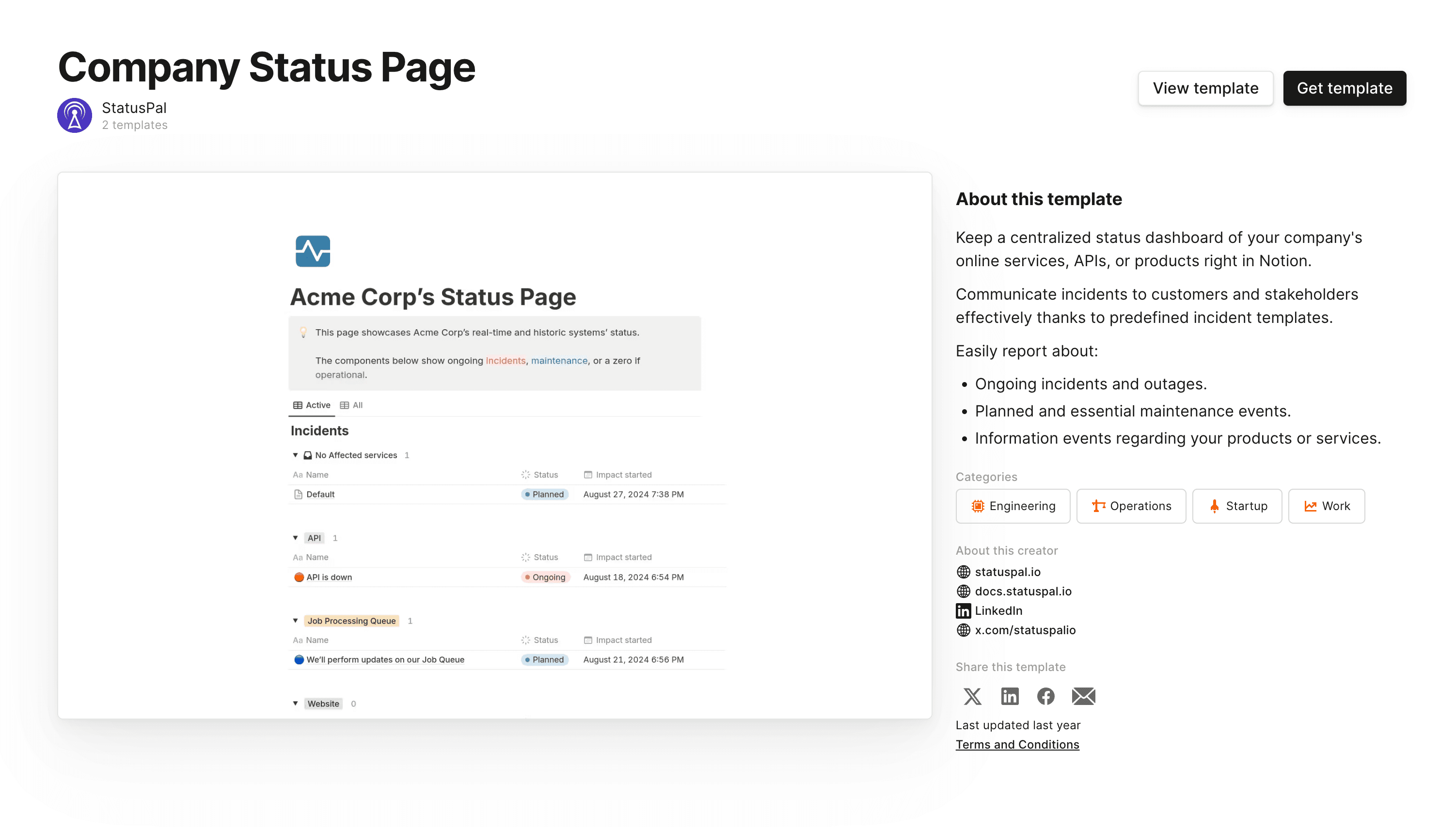Select the Active view tab
This screenshot has width=1456, height=832.
tap(312, 405)
